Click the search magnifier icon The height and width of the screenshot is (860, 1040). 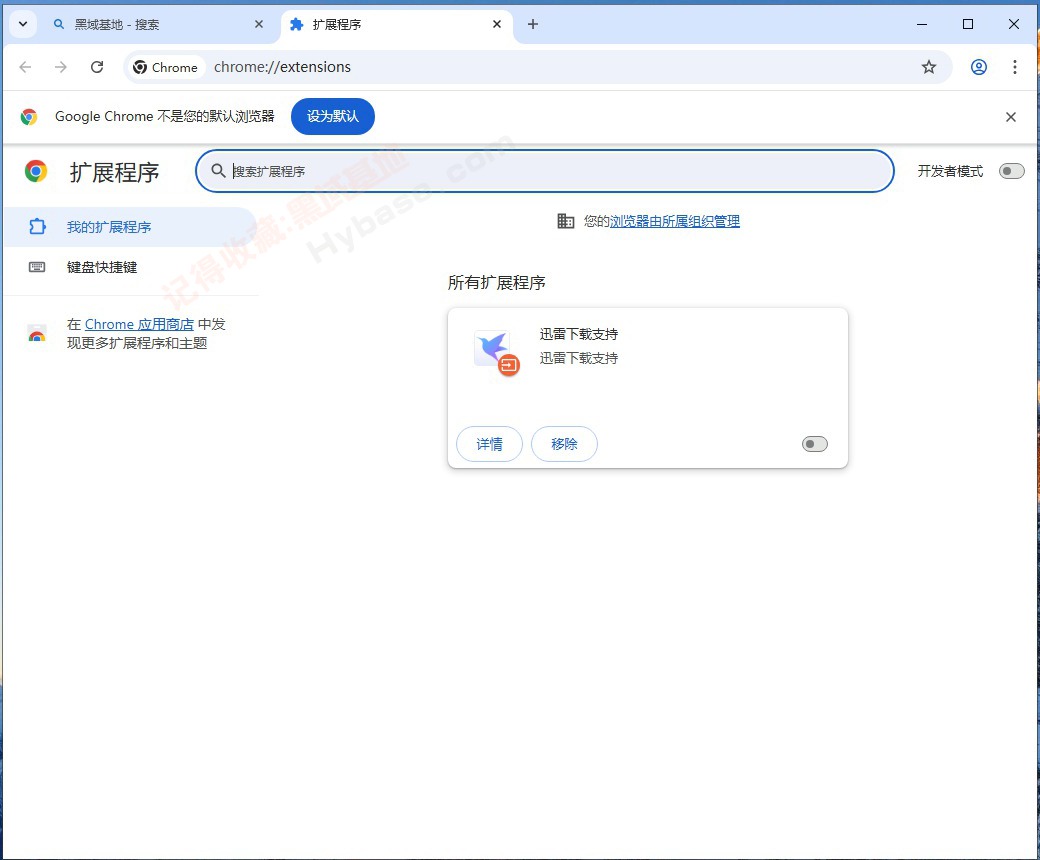[218, 170]
